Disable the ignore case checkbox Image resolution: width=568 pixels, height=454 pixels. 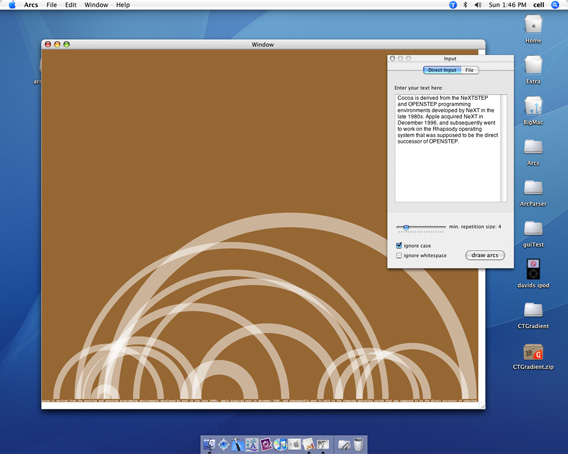tap(399, 245)
